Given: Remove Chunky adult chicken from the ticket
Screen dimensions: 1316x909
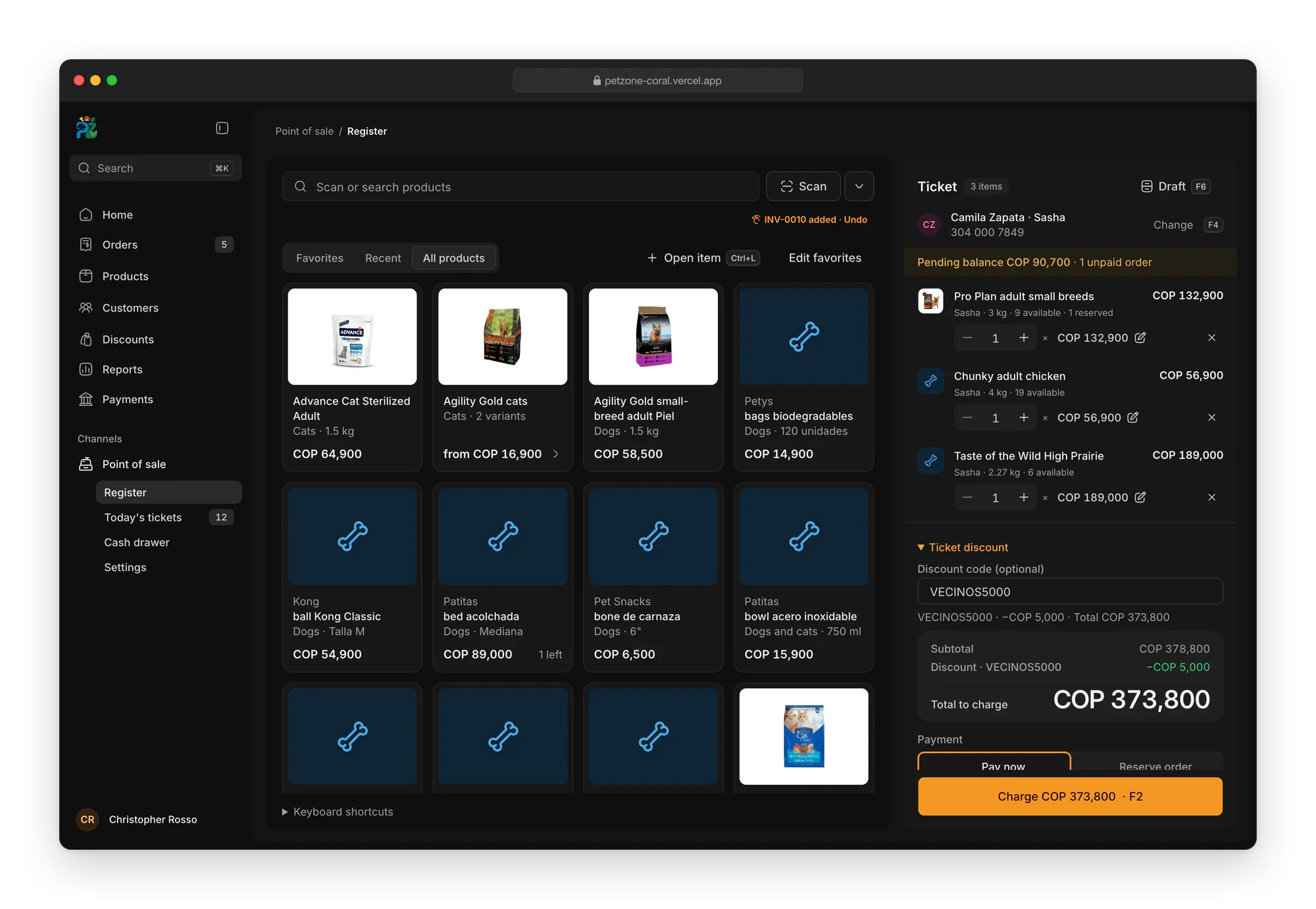Looking at the screenshot, I should 1211,418.
